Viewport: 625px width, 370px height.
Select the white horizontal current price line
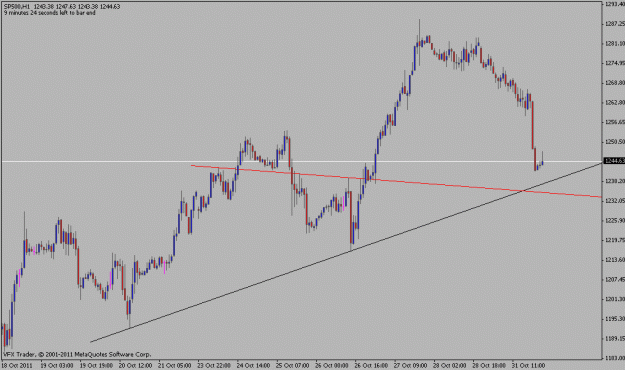pos(301,161)
